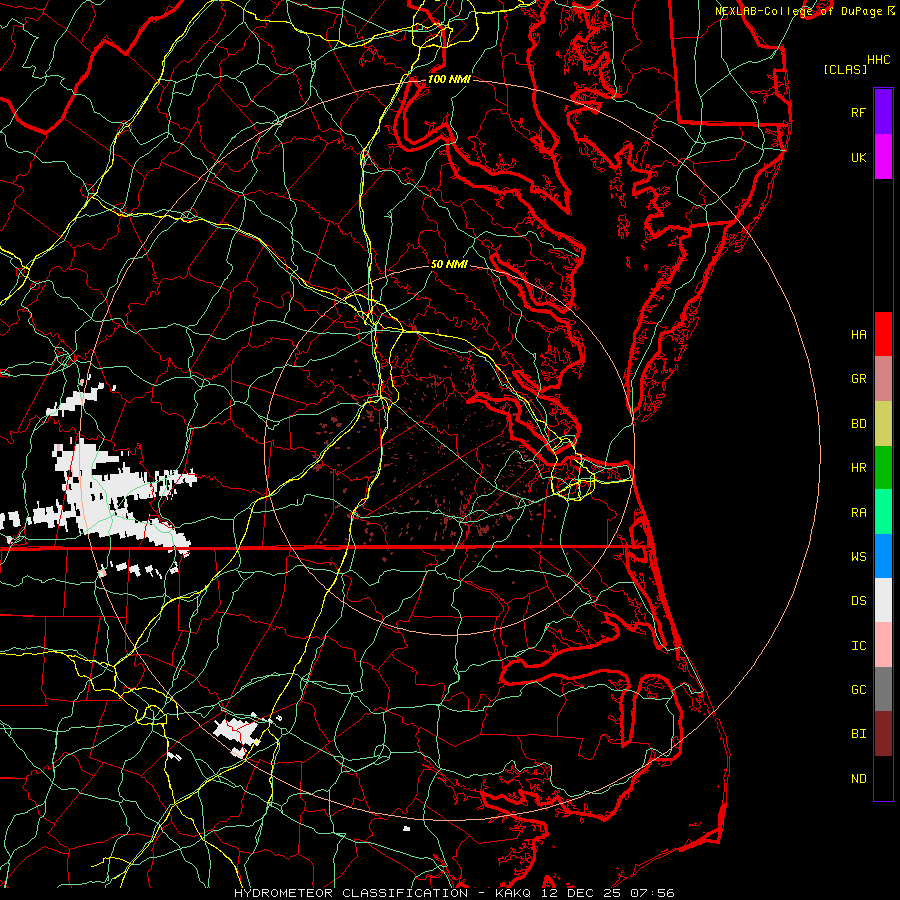Click the HHC product label
Screen dimensions: 900x900
click(878, 60)
